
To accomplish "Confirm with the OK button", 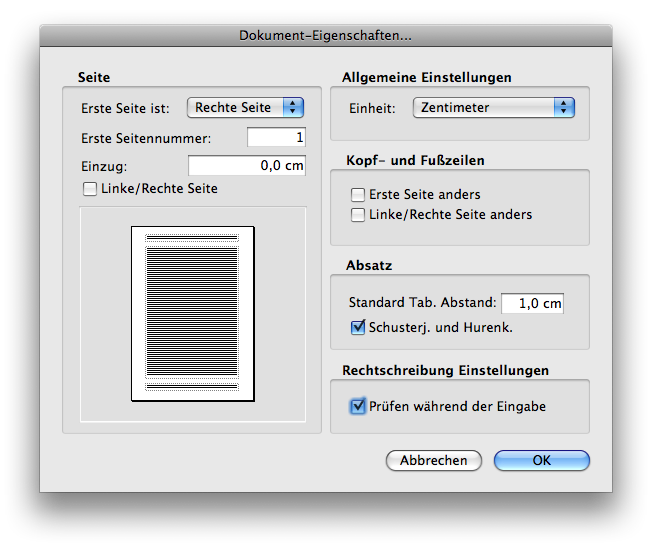I will pos(541,460).
